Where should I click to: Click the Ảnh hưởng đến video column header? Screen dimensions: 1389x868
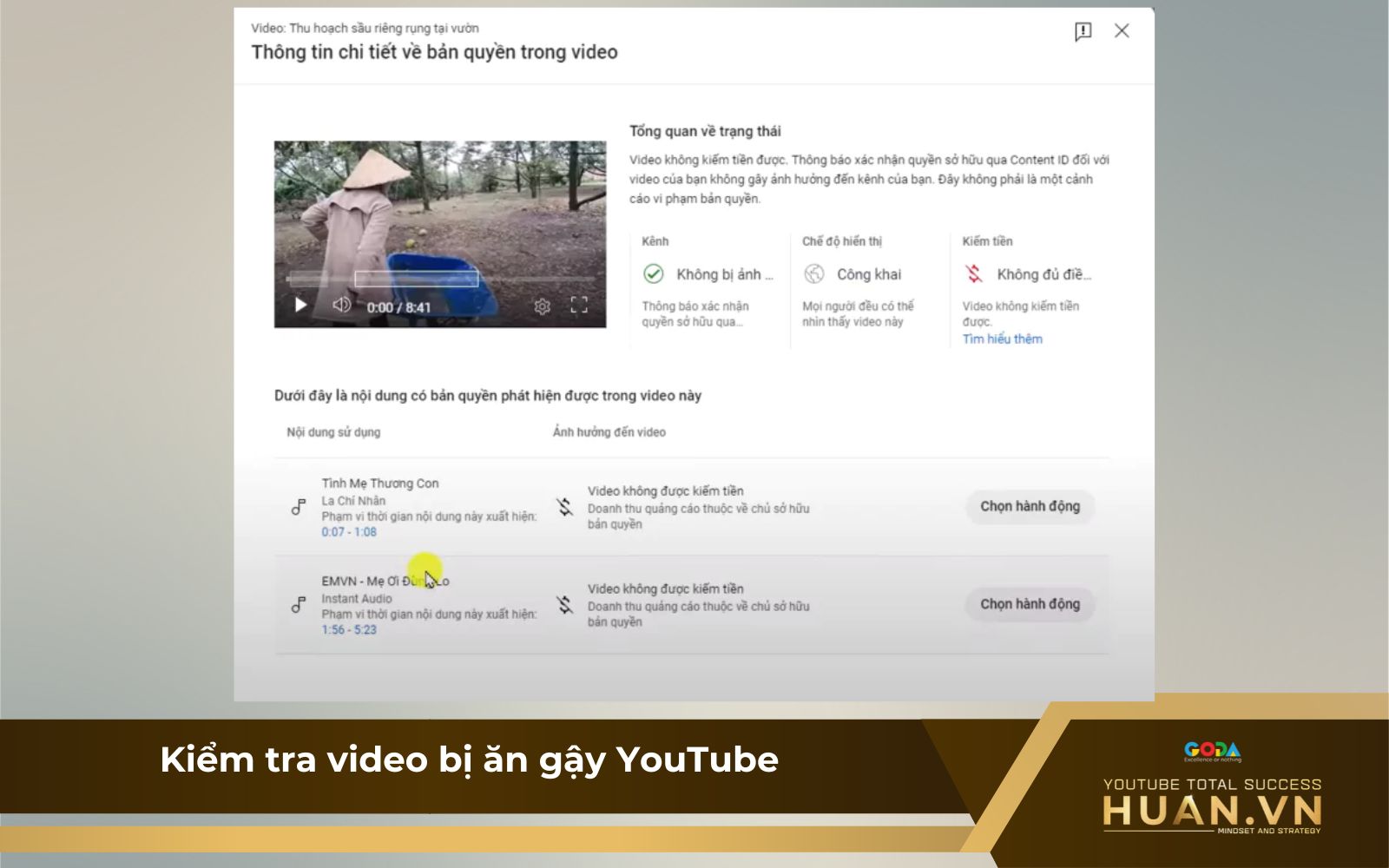click(x=609, y=432)
